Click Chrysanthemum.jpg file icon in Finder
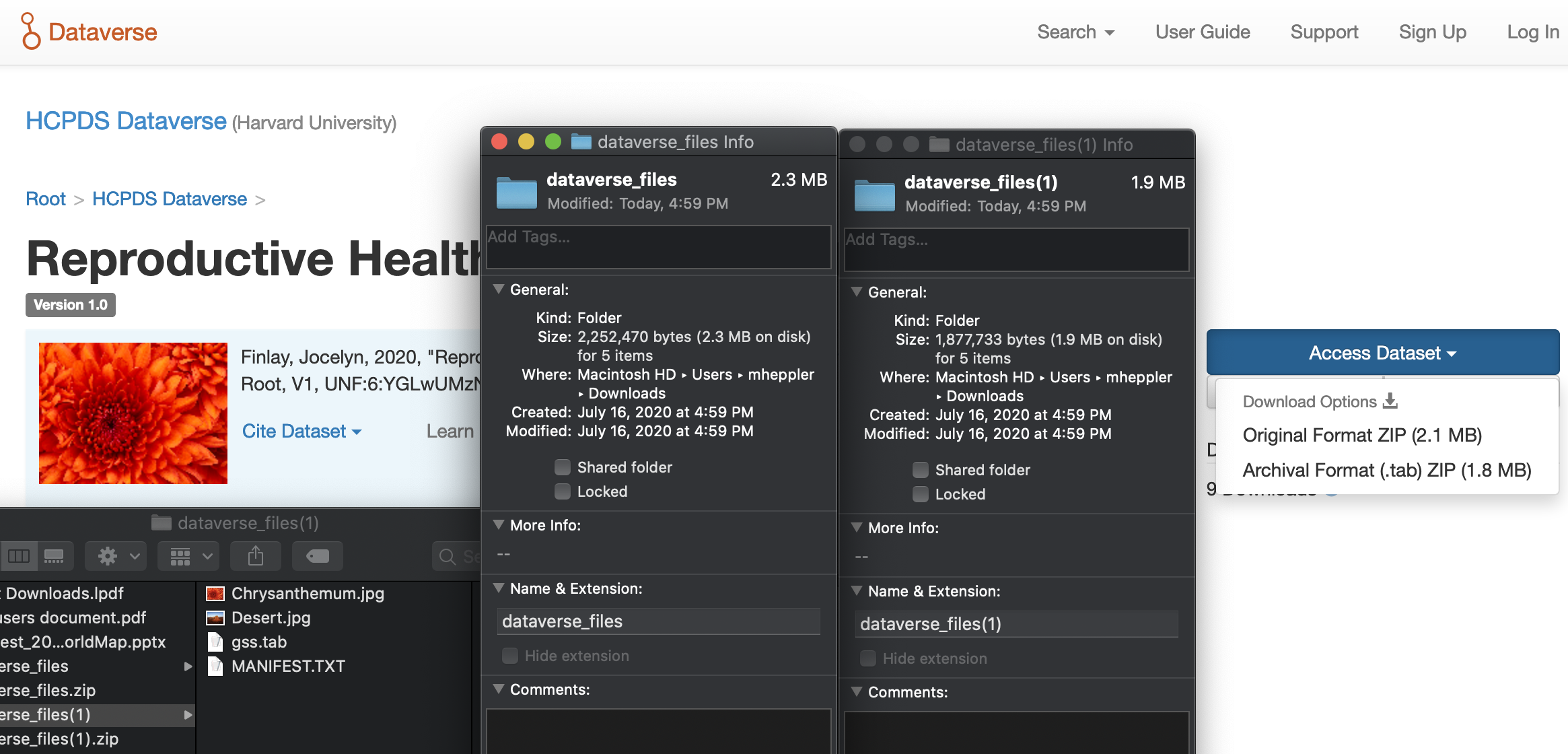Image resolution: width=1568 pixels, height=754 pixels. [x=215, y=593]
